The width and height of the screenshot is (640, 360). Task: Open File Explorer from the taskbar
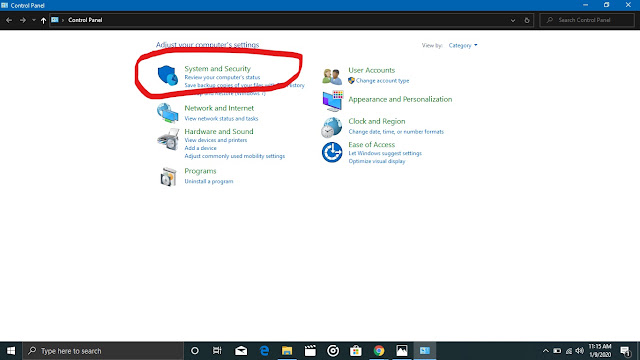287,351
